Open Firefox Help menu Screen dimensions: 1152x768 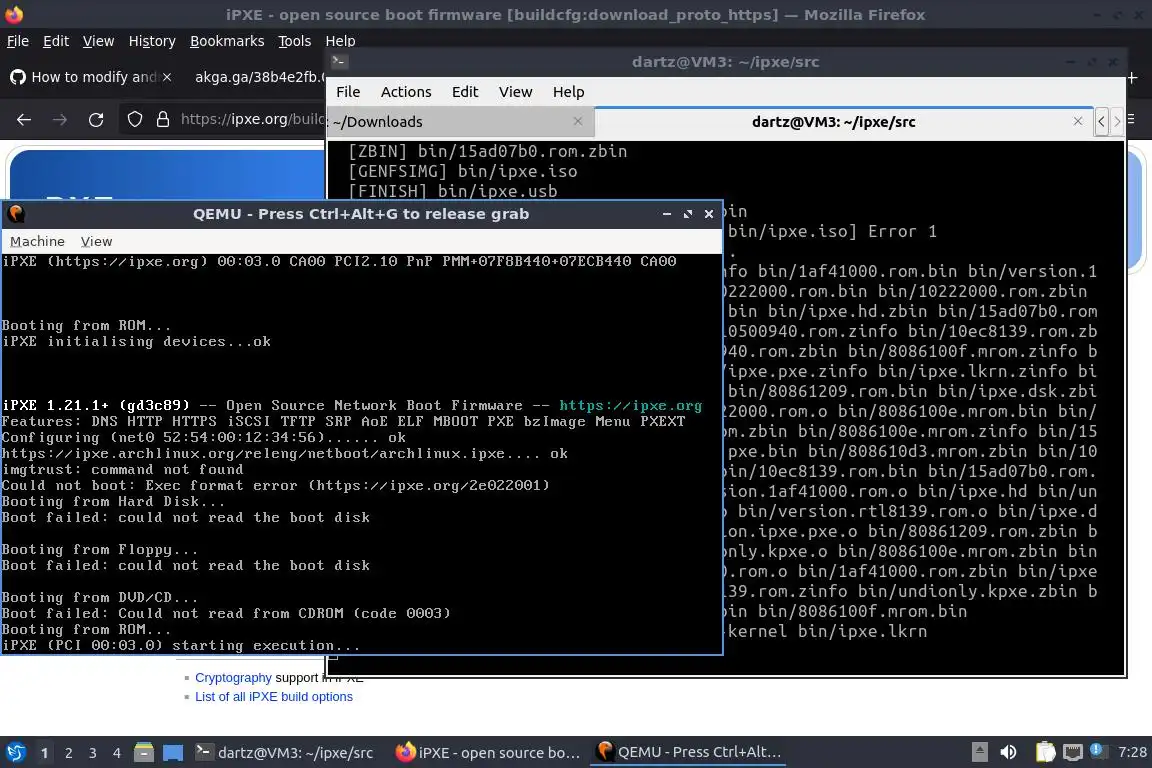[x=340, y=41]
